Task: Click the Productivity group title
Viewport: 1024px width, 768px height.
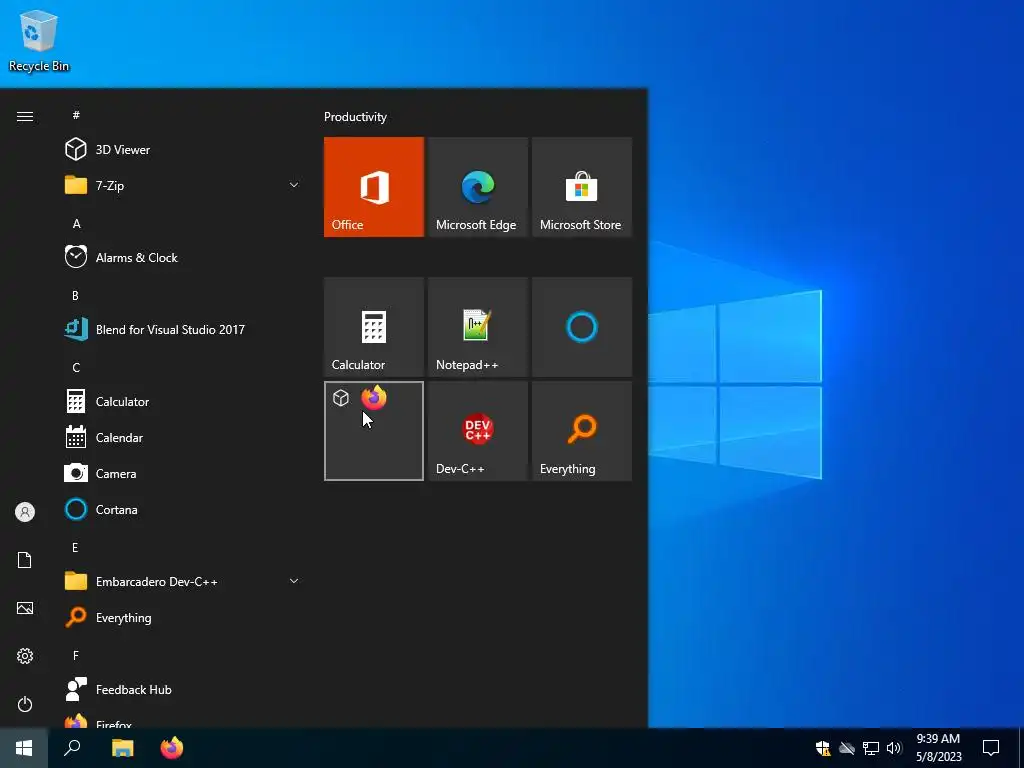Action: [x=355, y=117]
